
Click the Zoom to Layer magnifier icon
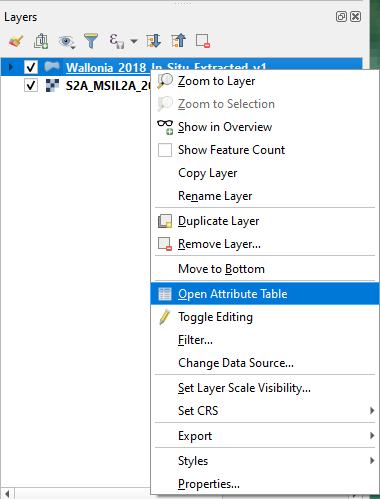(165, 81)
